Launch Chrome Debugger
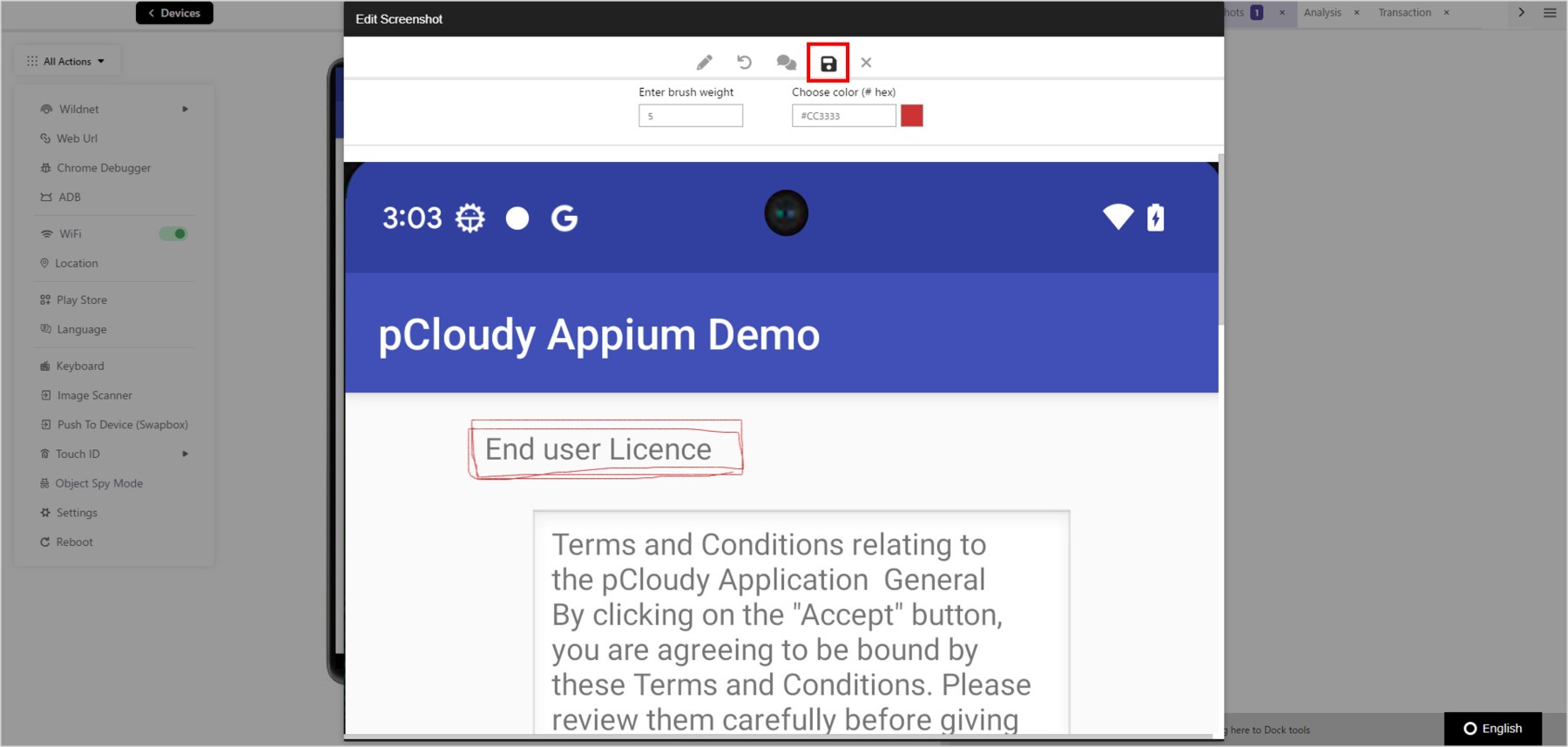Image resolution: width=1568 pixels, height=747 pixels. click(104, 168)
